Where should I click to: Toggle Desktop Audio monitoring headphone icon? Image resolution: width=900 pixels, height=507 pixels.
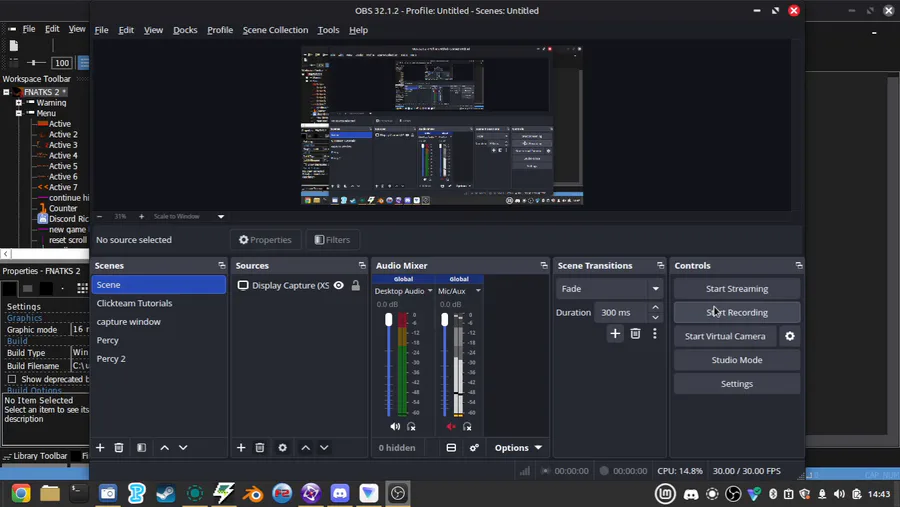pyautogui.click(x=411, y=427)
